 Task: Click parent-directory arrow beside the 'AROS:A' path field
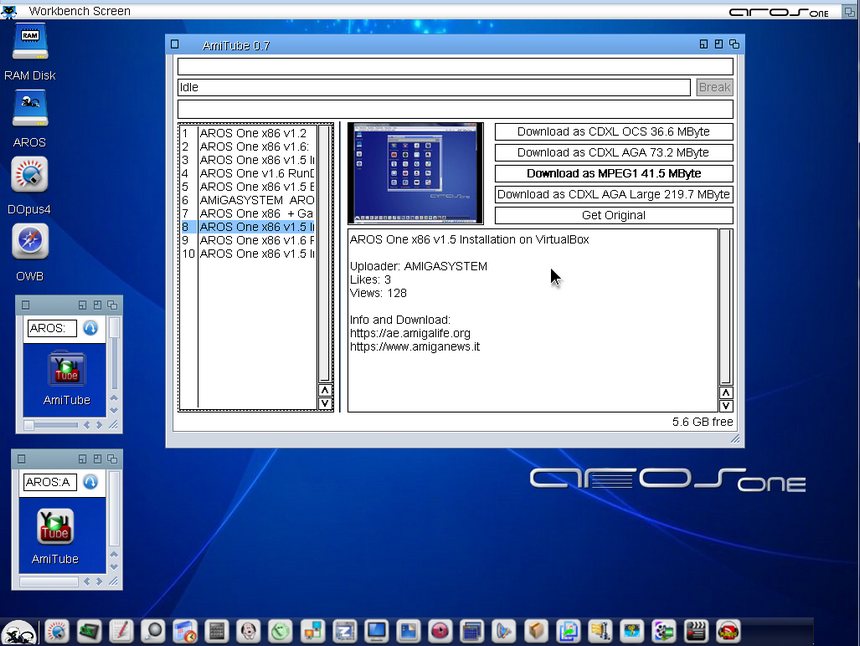pyautogui.click(x=91, y=482)
